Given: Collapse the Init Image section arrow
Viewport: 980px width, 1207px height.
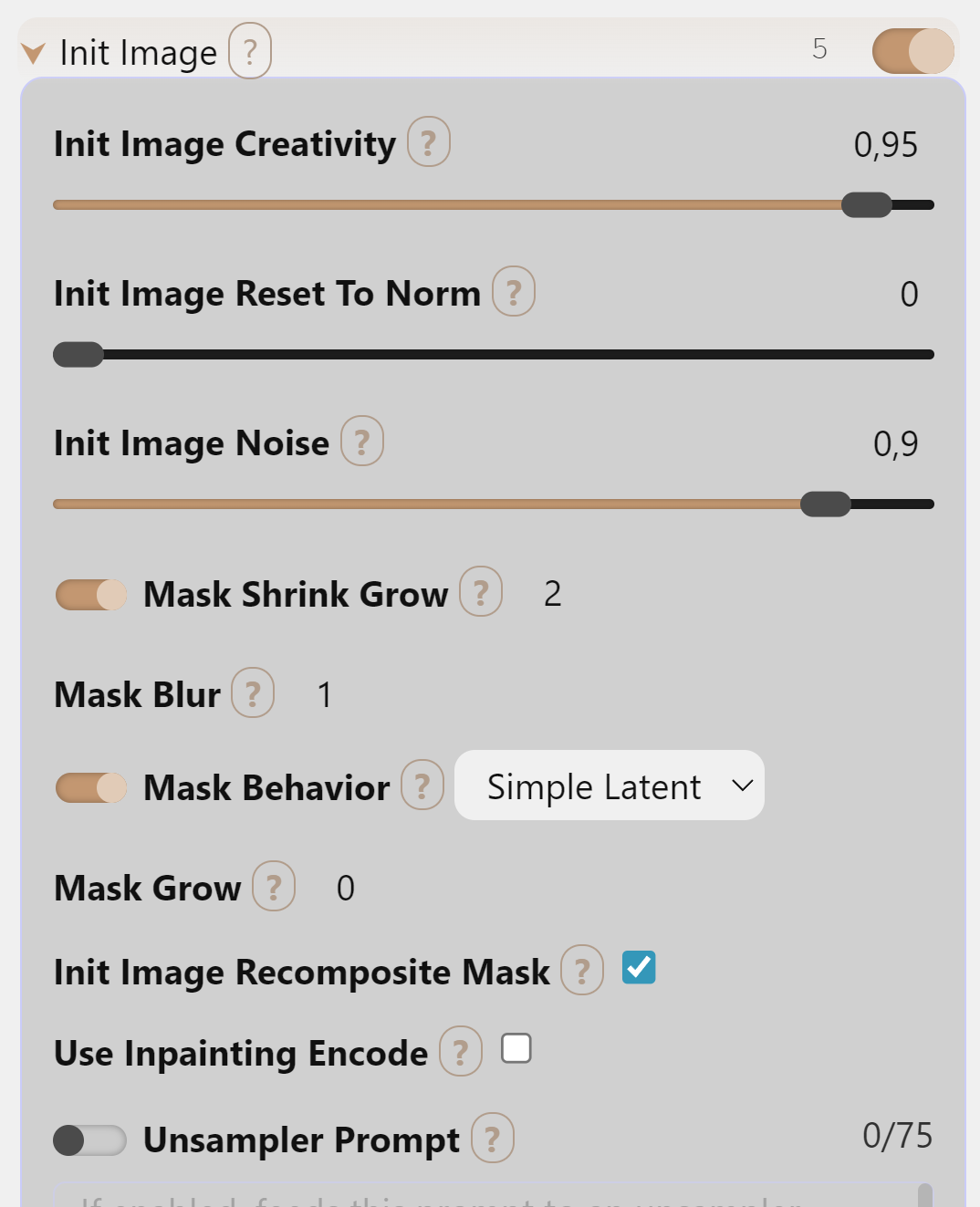Looking at the screenshot, I should [33, 53].
